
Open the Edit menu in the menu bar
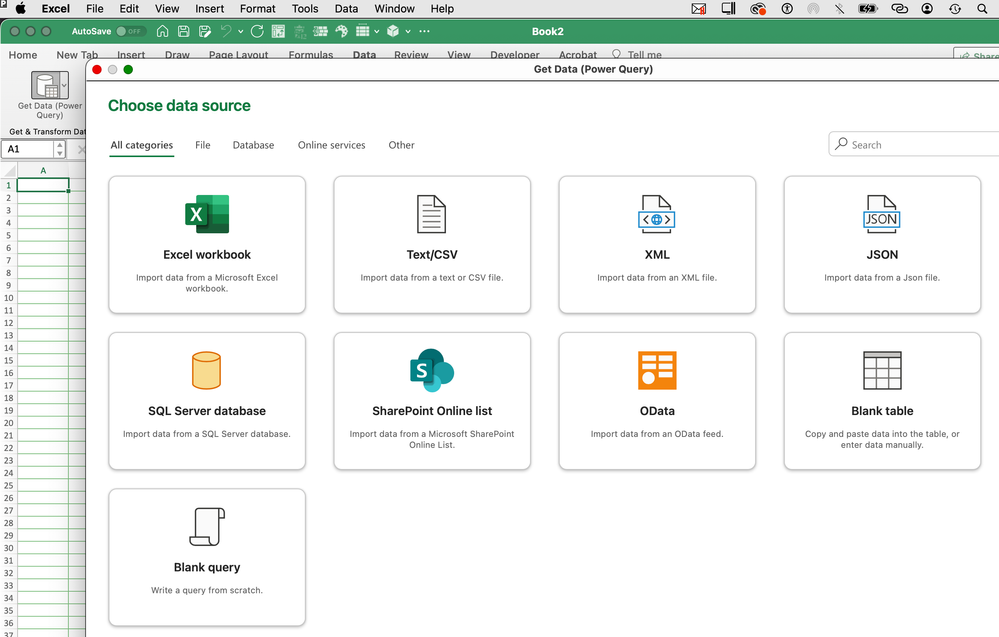tap(129, 8)
